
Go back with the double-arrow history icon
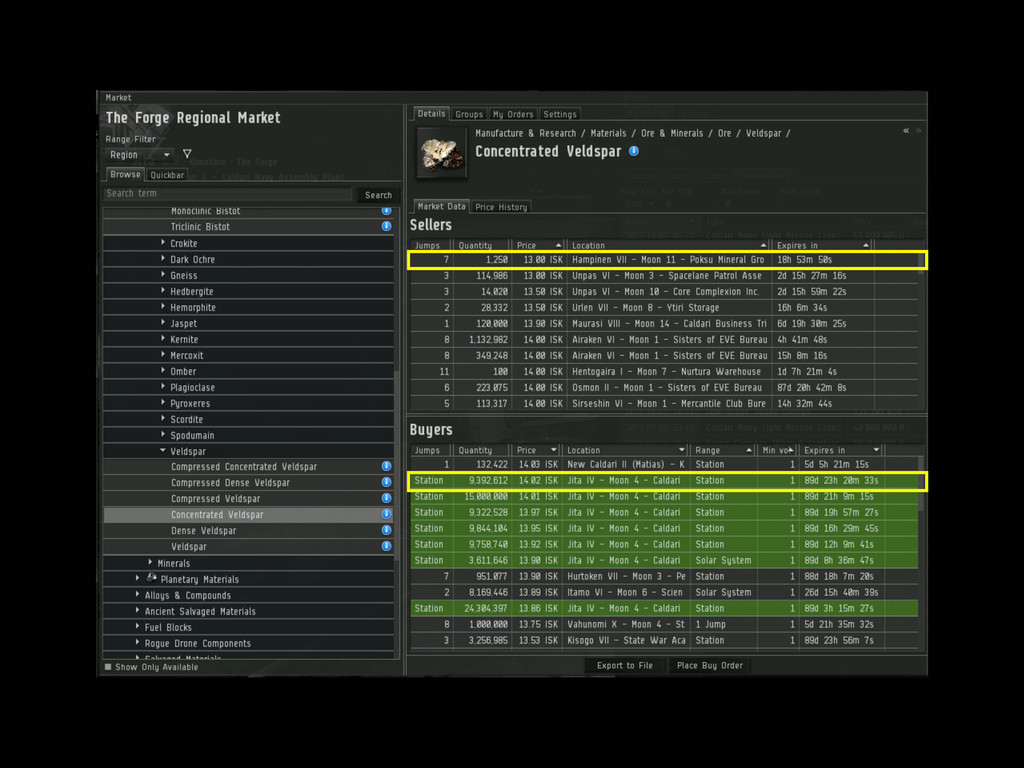coord(906,131)
